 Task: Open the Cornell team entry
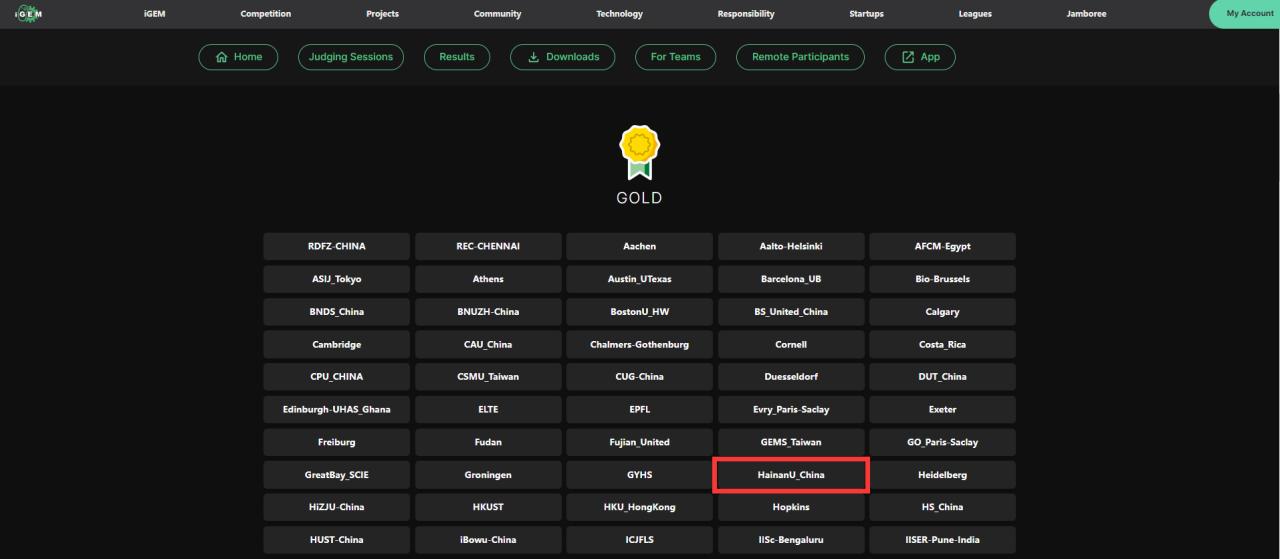[791, 344]
